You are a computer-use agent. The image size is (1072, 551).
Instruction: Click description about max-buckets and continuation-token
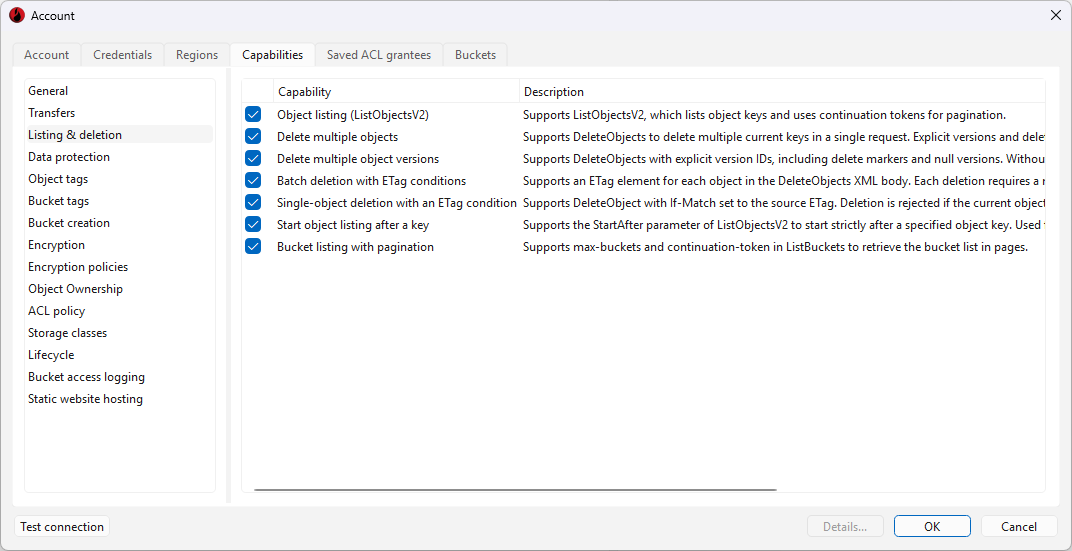pos(775,246)
